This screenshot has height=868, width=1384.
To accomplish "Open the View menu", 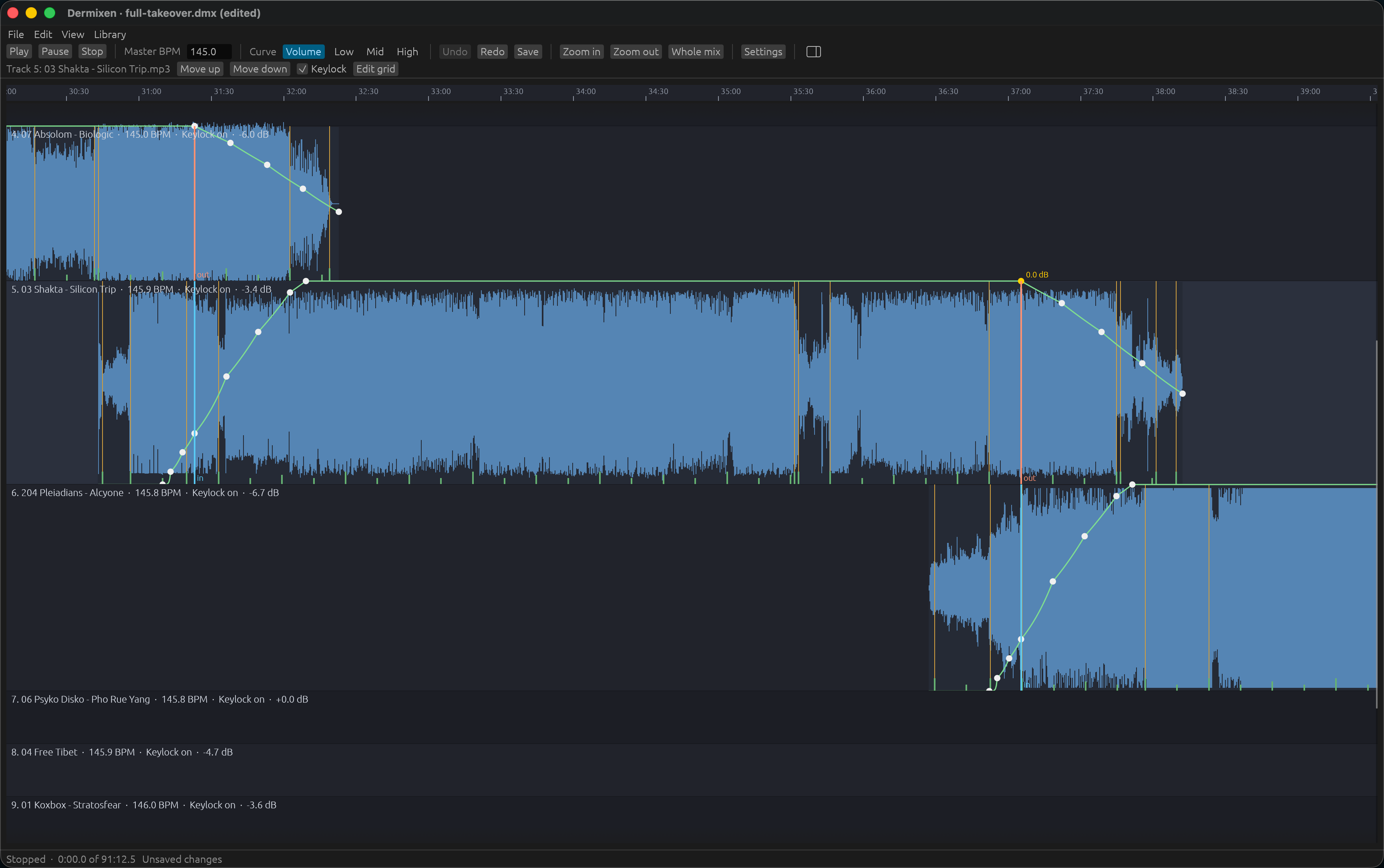I will [x=73, y=34].
